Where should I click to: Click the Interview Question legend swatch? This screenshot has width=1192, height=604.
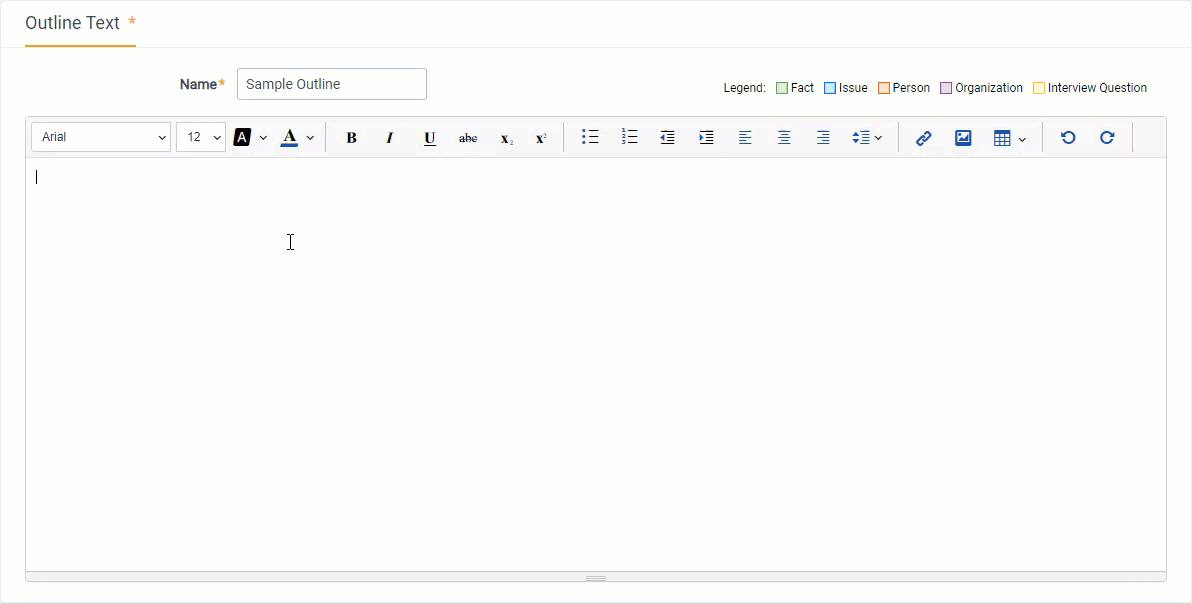pos(1038,88)
